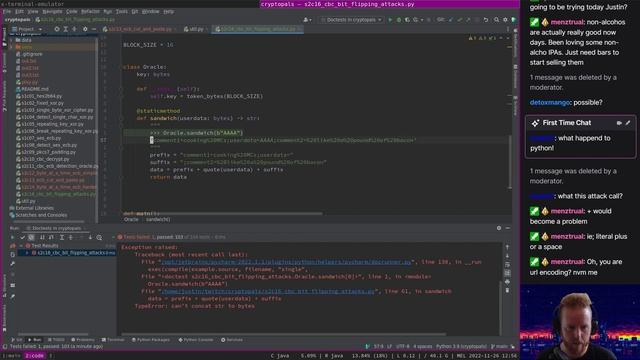Screen dimensions: 640x360
Task: Click the Git update project icon
Action: [x=451, y=20]
